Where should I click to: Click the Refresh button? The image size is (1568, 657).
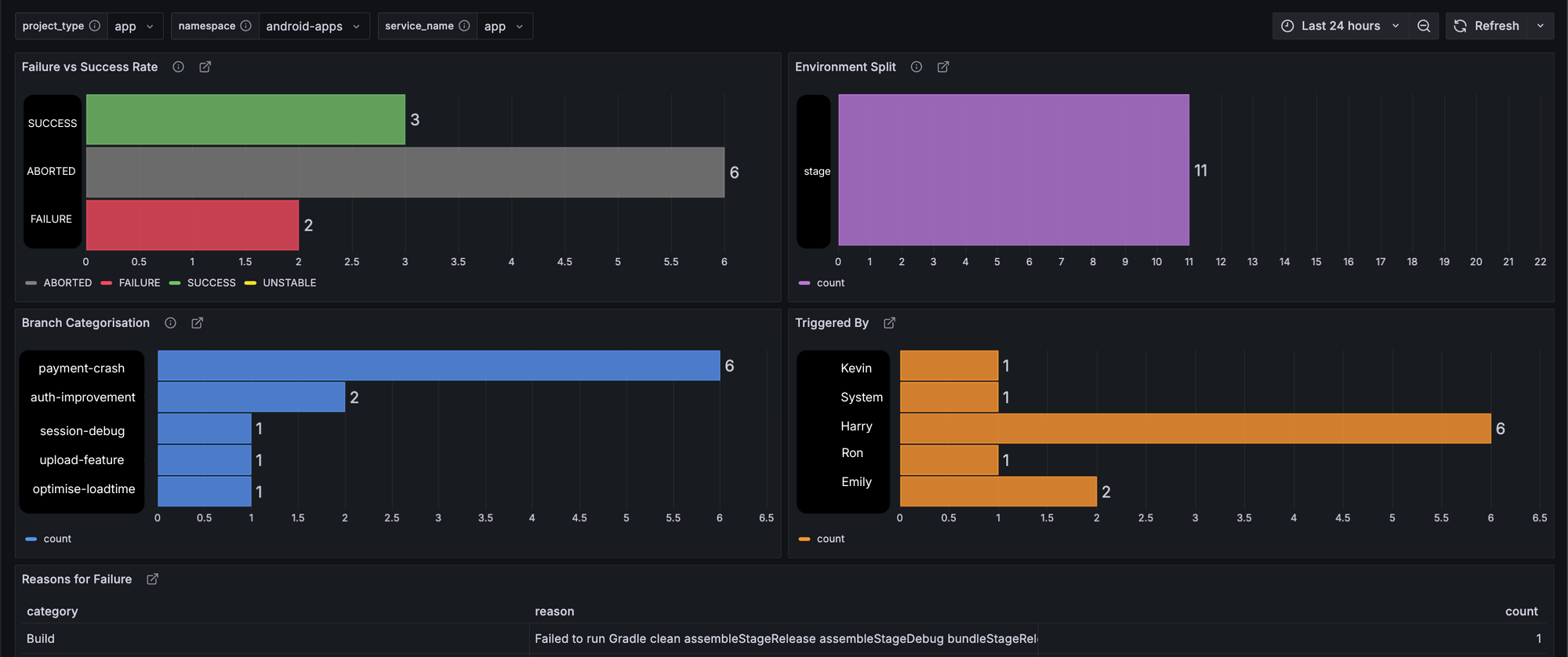(1487, 26)
